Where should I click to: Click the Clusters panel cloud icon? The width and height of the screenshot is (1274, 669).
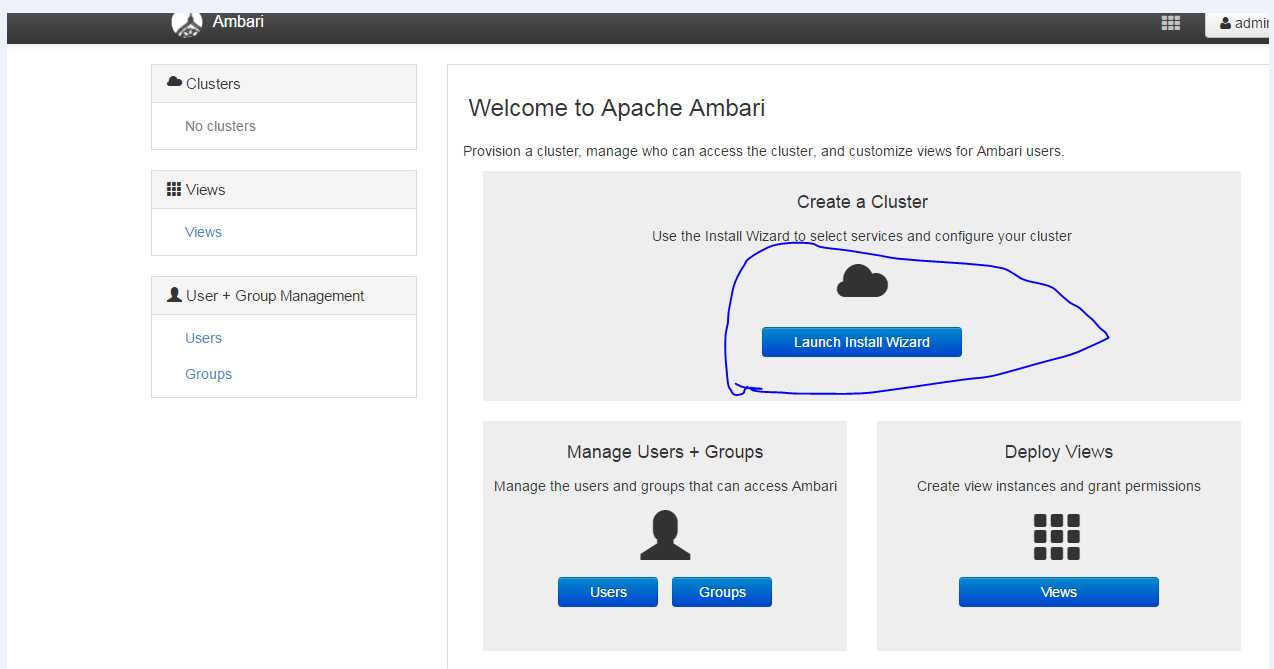coord(174,82)
